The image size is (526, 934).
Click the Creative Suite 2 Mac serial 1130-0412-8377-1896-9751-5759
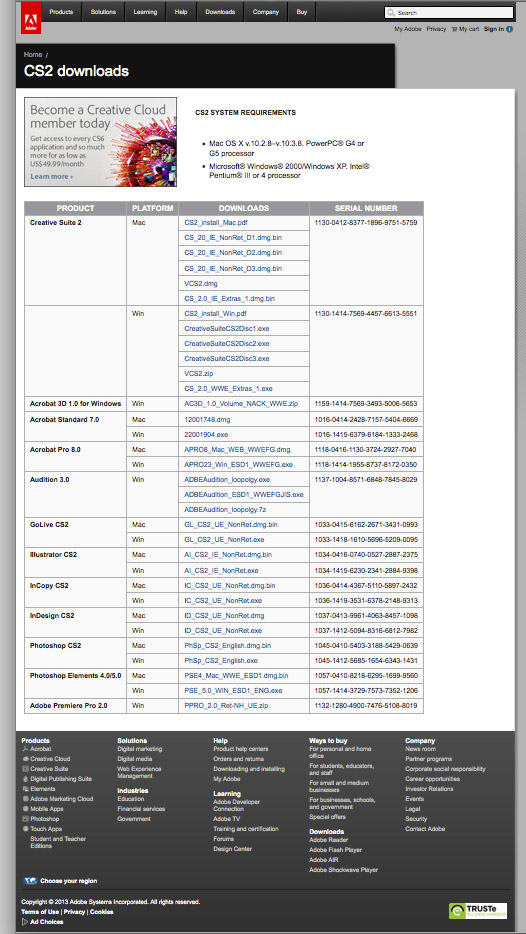[366, 223]
